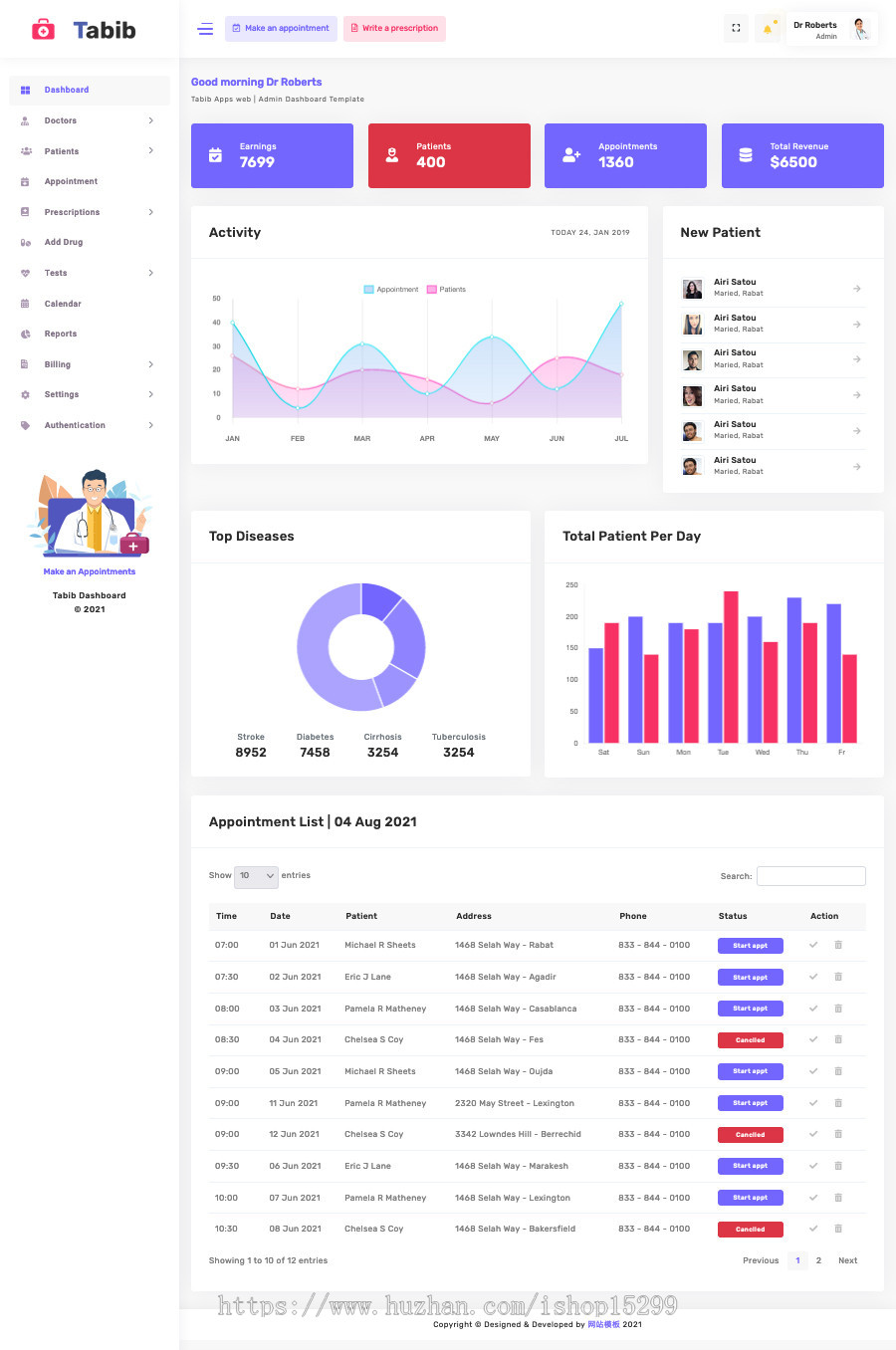Click the Calendar sidebar icon
The height and width of the screenshot is (1350, 896).
tap(25, 304)
